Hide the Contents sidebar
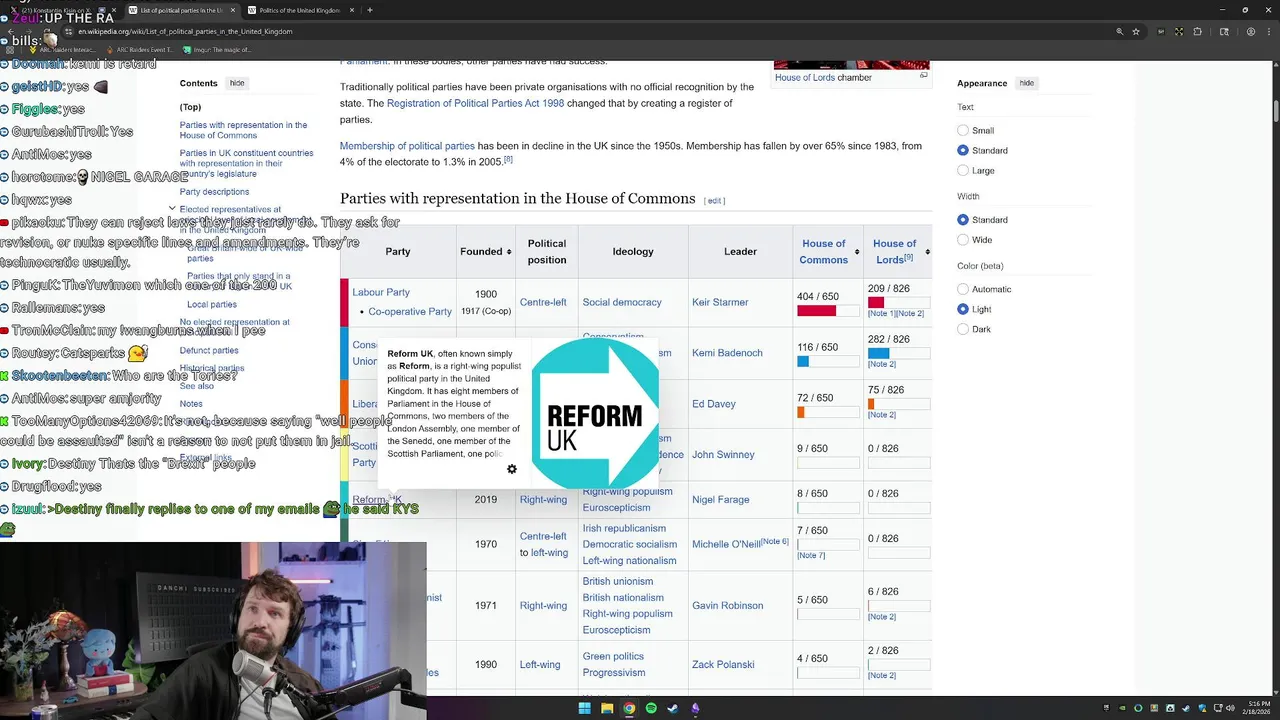The width and height of the screenshot is (1280, 720). (237, 83)
